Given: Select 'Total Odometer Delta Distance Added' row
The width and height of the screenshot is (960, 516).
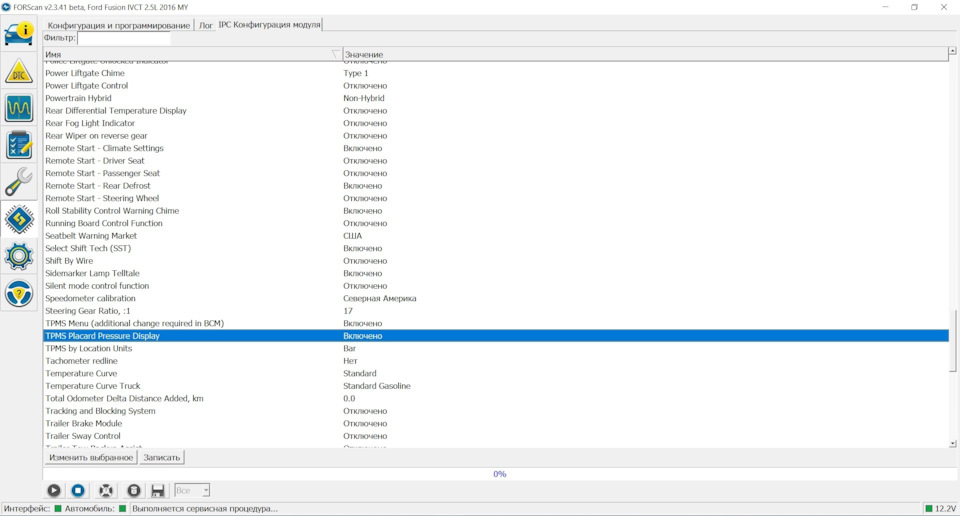Looking at the screenshot, I should (x=496, y=398).
